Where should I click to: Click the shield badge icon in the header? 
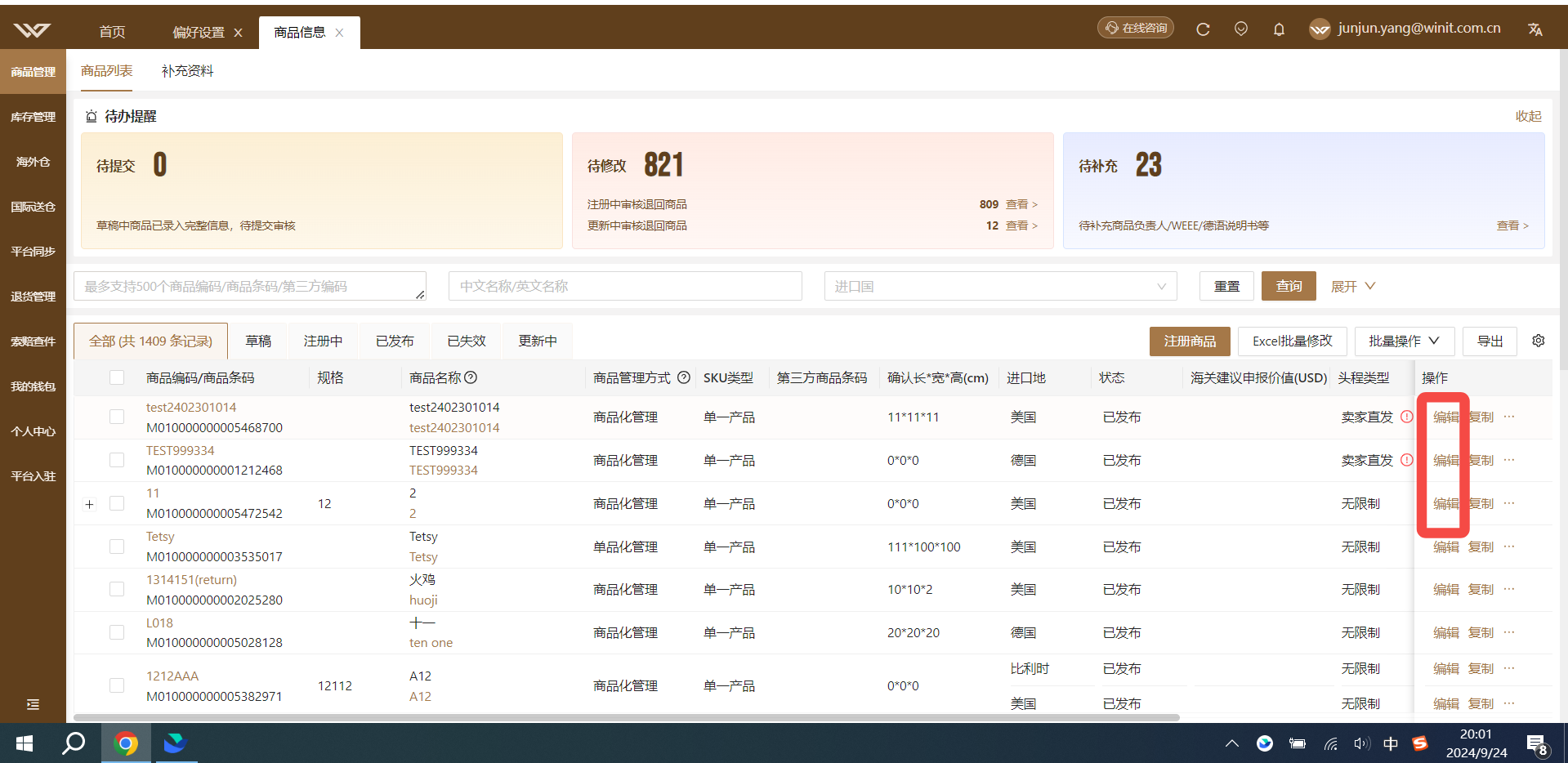tap(1241, 29)
